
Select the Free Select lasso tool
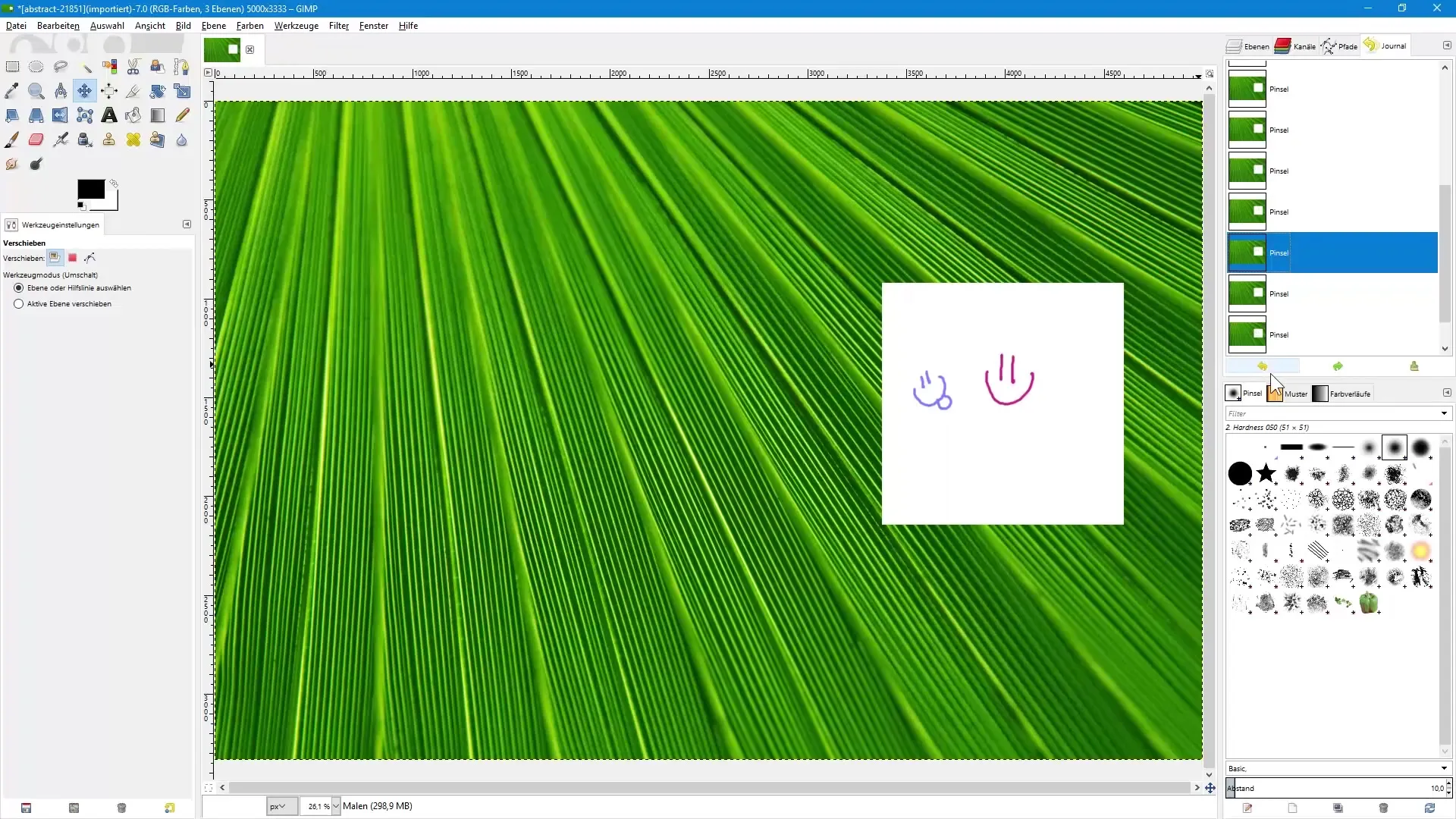61,67
